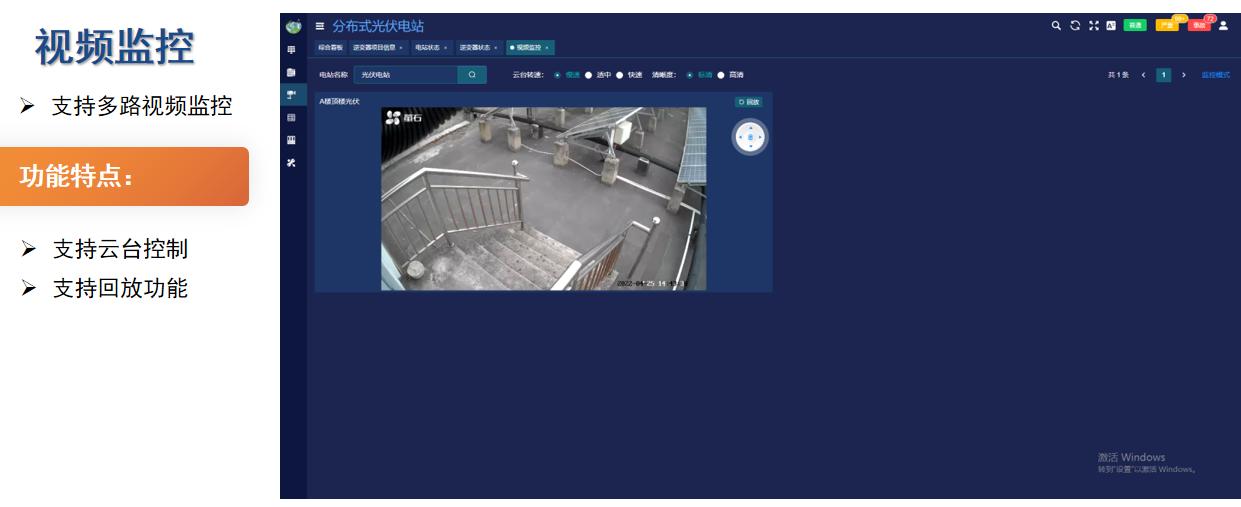Click the yellow alarm badge button
1241x507 pixels.
pos(1166,26)
